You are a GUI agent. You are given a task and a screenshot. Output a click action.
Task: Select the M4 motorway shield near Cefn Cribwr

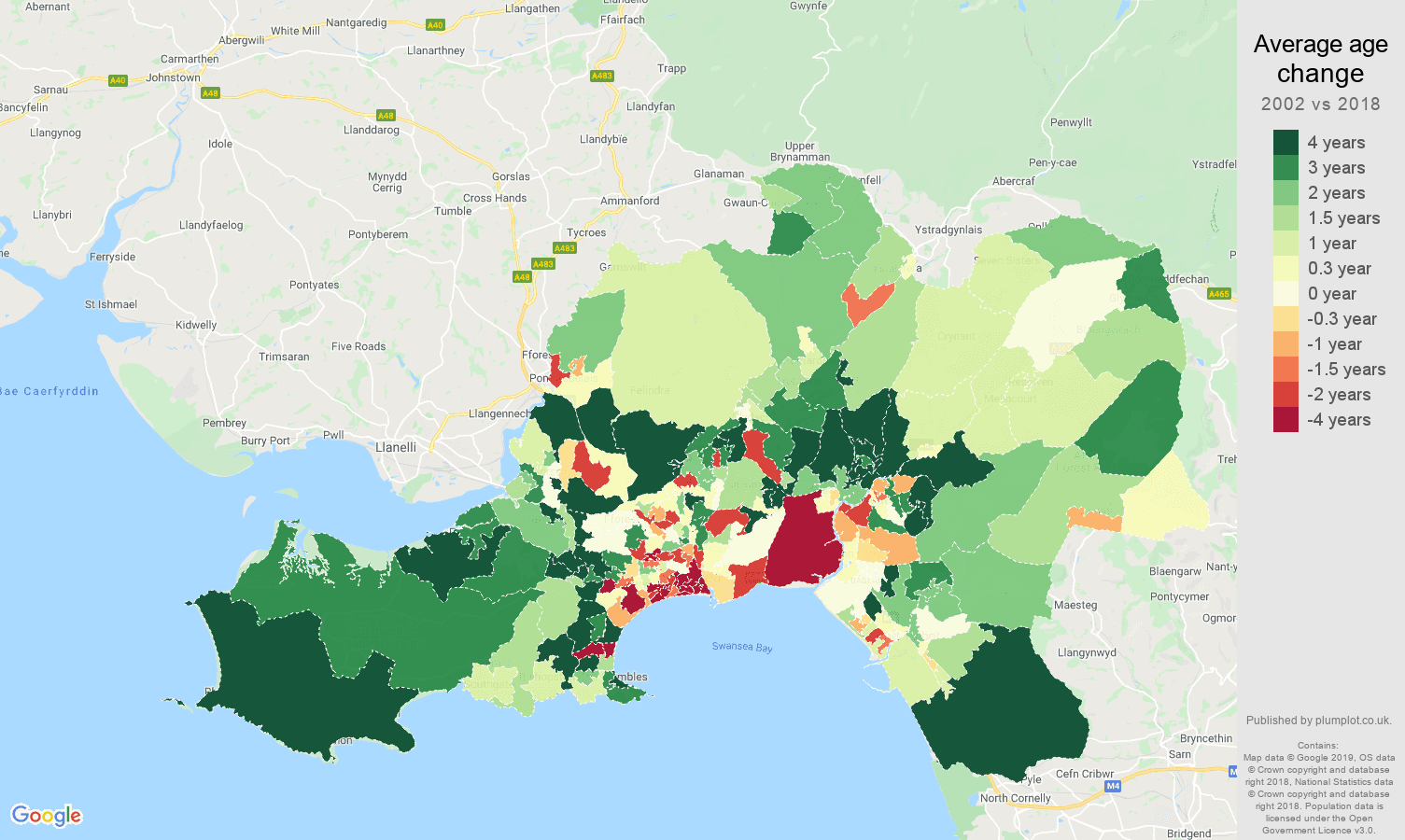(1112, 785)
